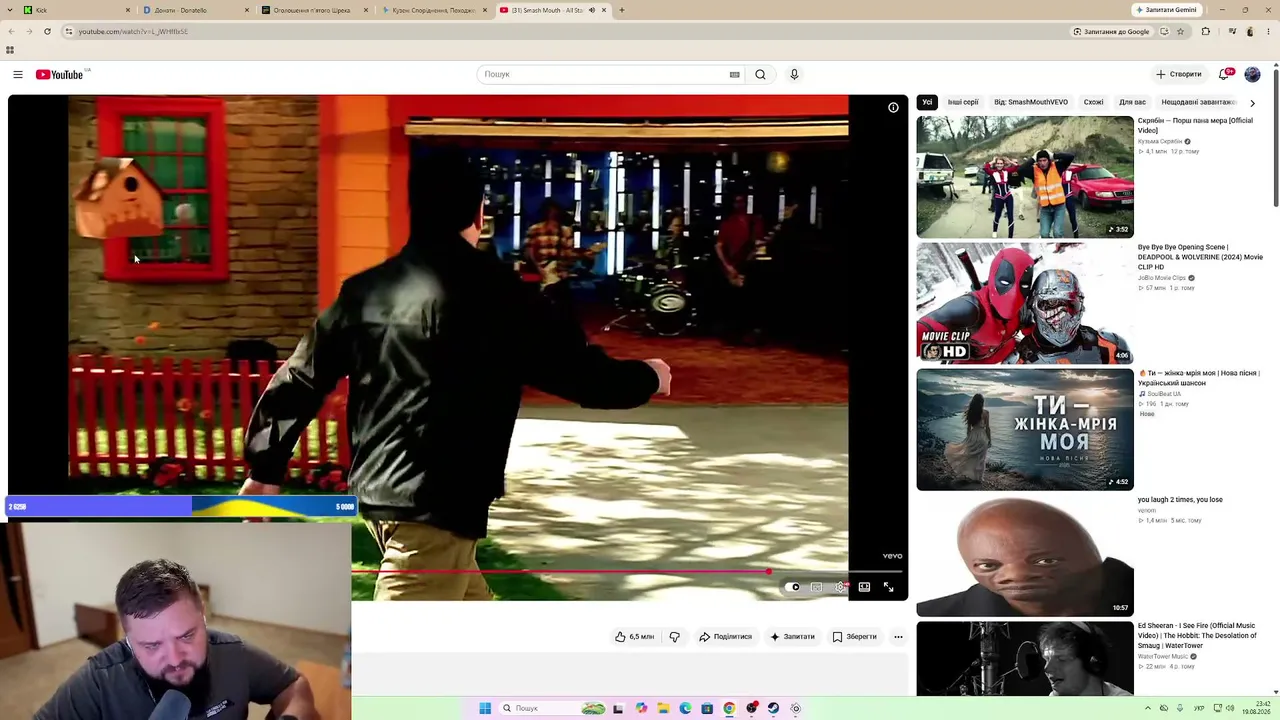Show more filter chips with right arrow

(x=1252, y=103)
